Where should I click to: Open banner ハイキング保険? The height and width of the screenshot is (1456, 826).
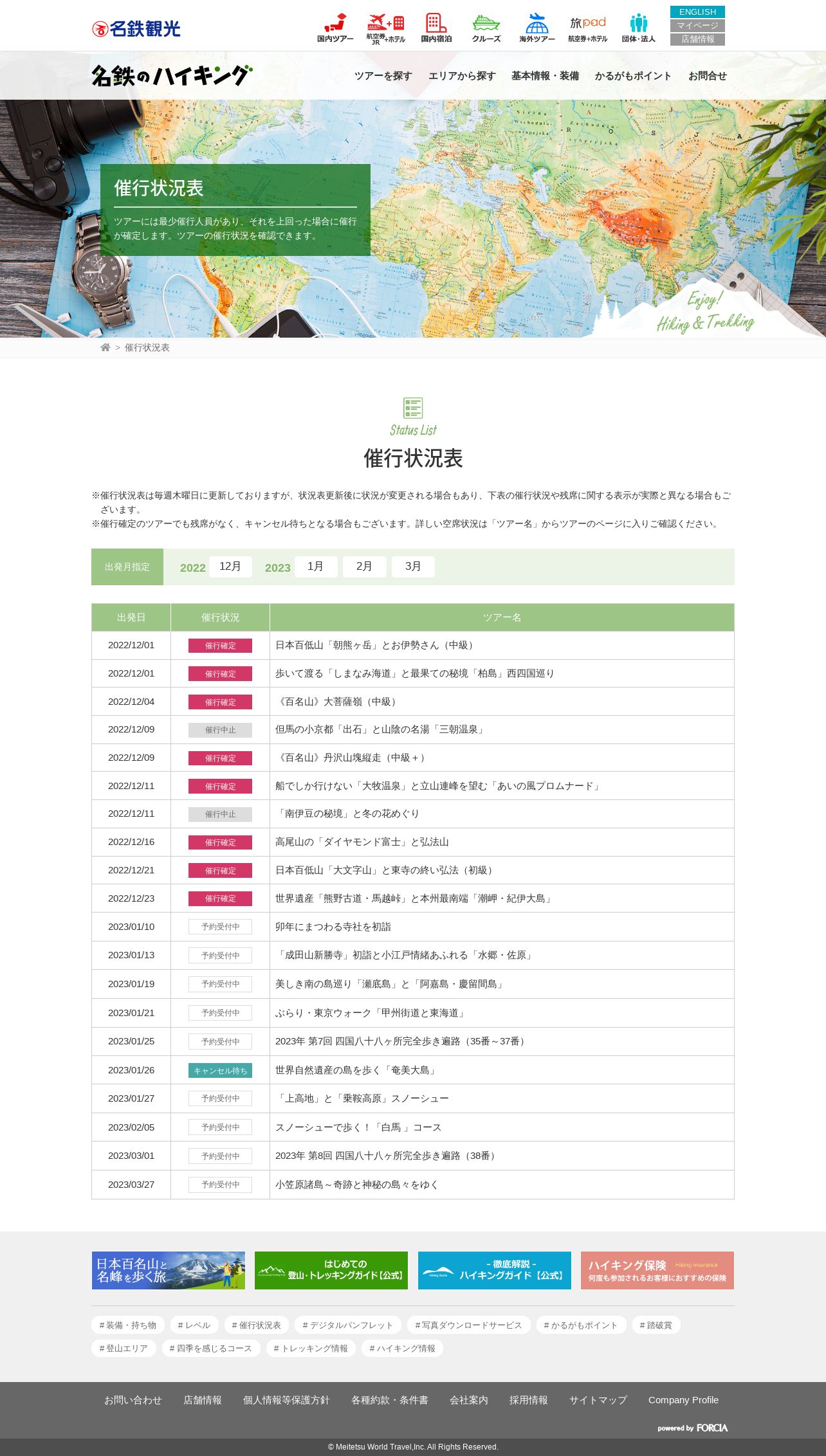click(657, 1270)
